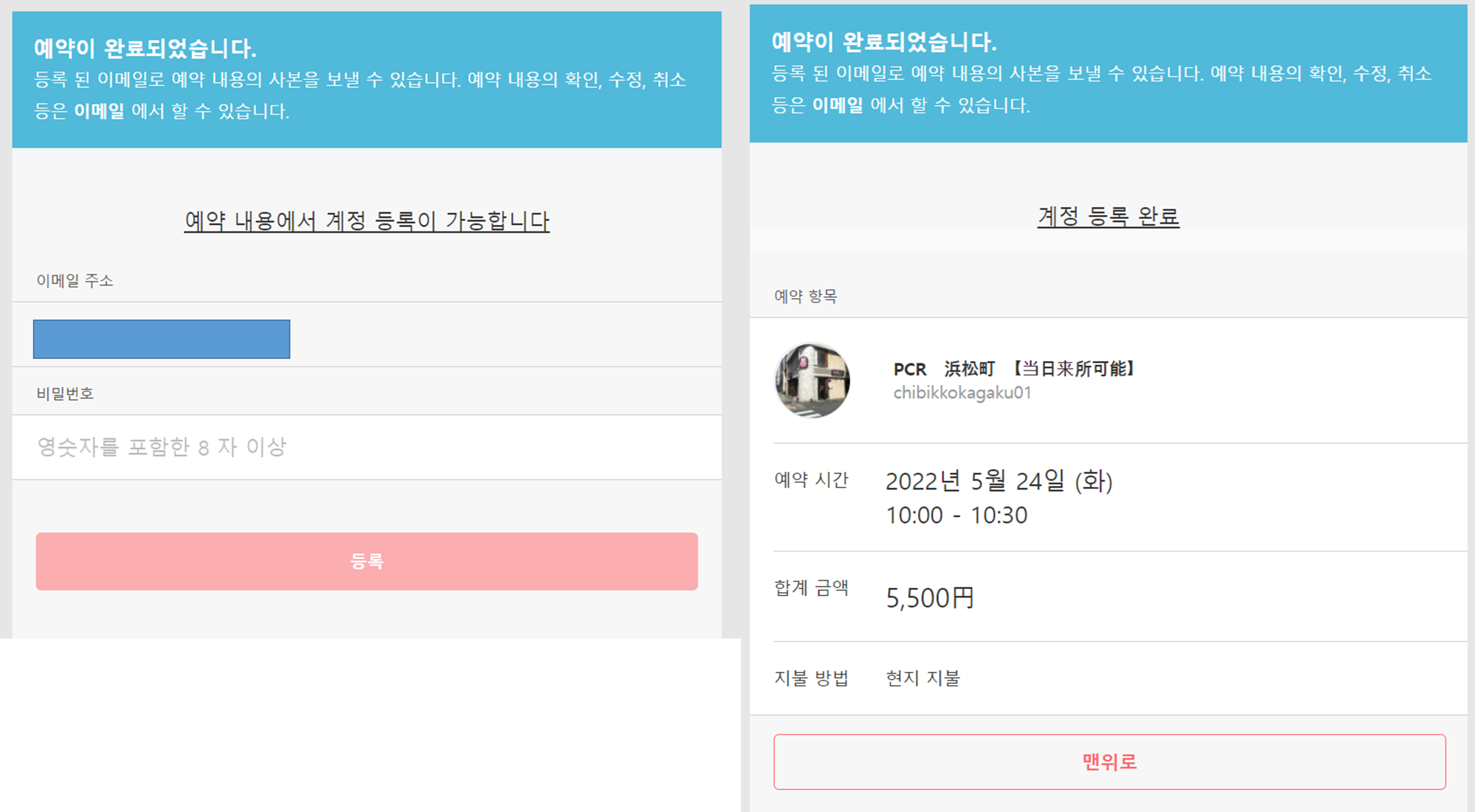This screenshot has width=1475, height=812.
Task: Click the PCR 浜松町 reservation title
Action: 1014,368
